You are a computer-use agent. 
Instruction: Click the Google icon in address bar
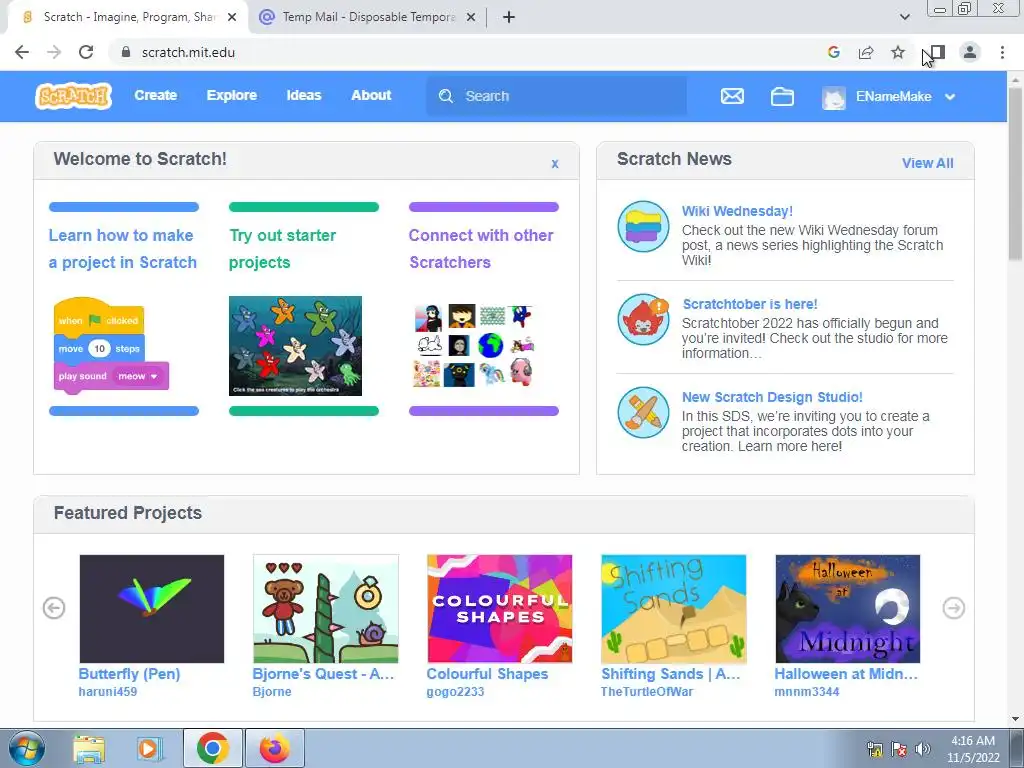833,52
